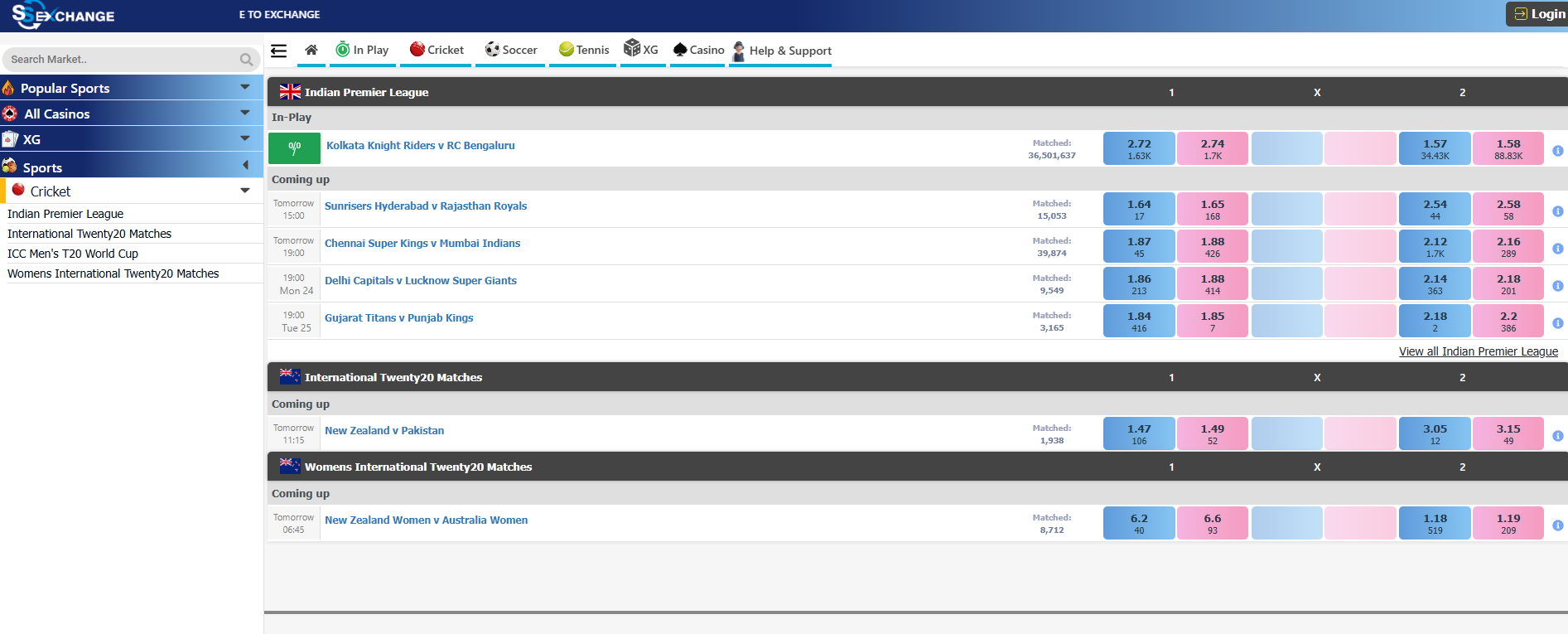1568x634 pixels.
Task: Expand the All Casinos section
Action: (244, 114)
